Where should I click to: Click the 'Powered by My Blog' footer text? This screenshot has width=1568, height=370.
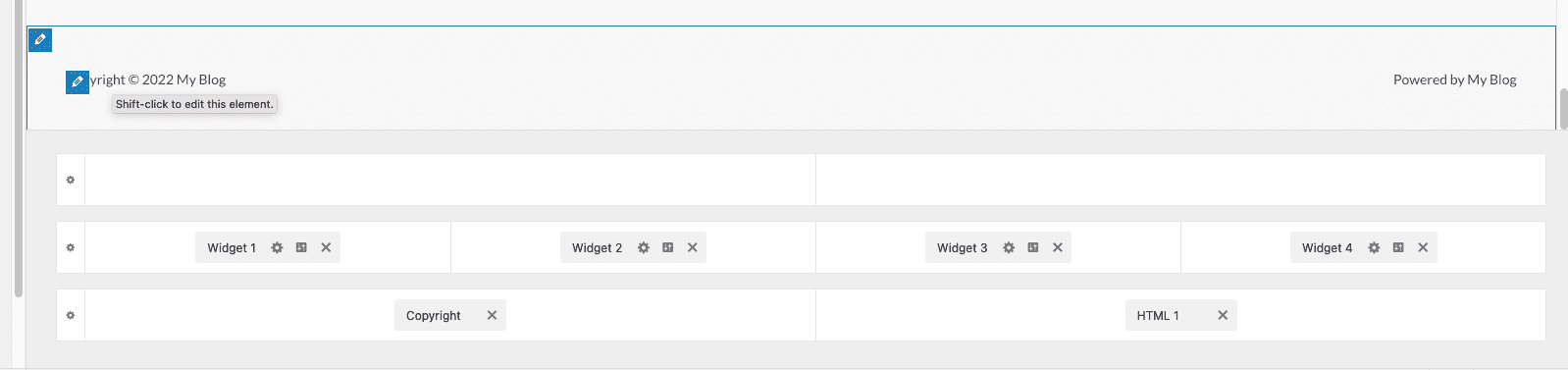(x=1454, y=79)
